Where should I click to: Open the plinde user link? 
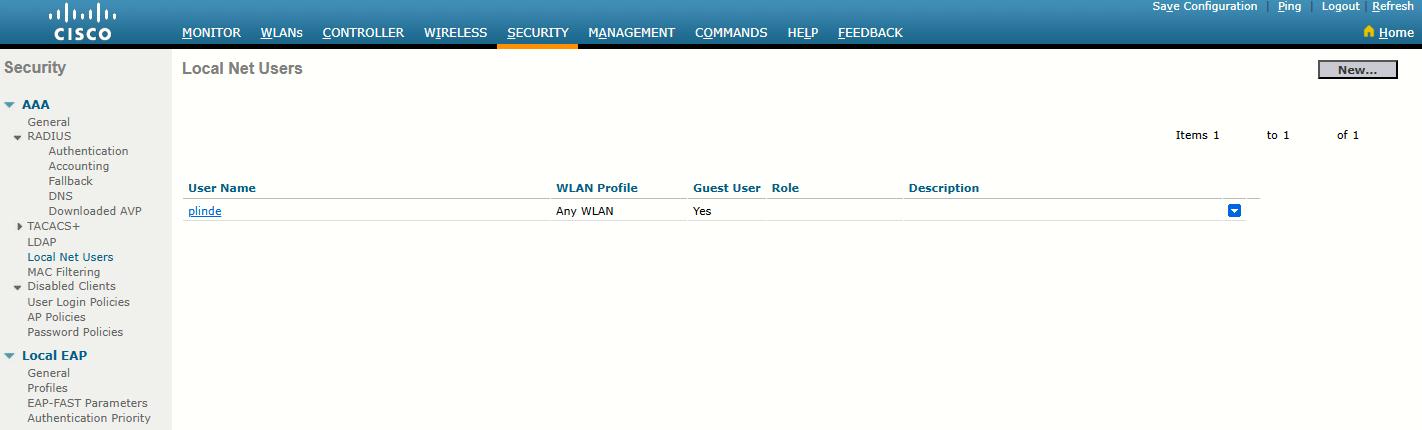(205, 211)
